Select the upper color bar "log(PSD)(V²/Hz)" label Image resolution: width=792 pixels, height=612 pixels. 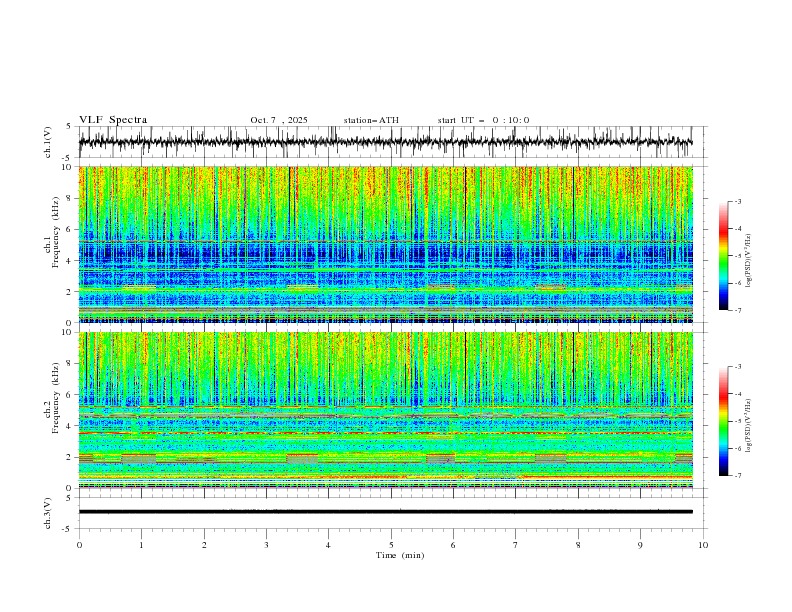click(x=749, y=261)
